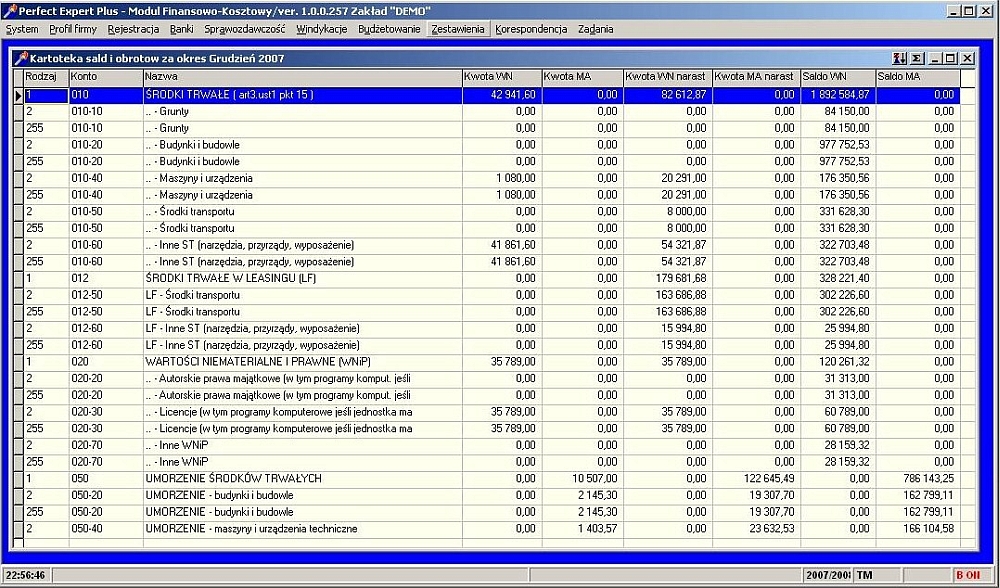Open the Sprawozdawczość menu

click(244, 29)
